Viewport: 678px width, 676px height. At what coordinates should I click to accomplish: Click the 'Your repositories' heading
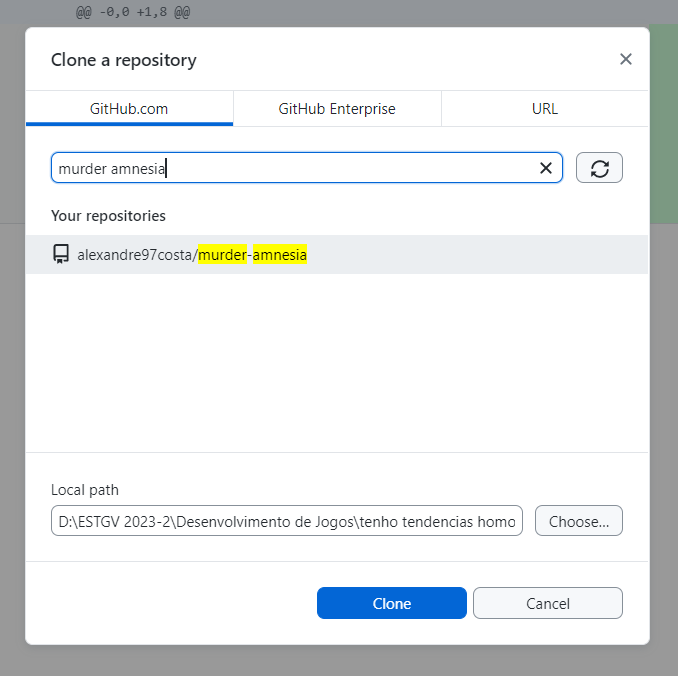[x=108, y=215]
